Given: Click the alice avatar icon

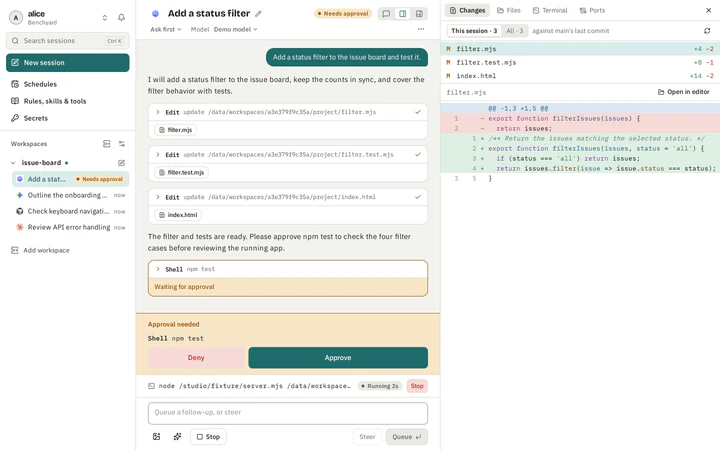Looking at the screenshot, I should [x=16, y=17].
